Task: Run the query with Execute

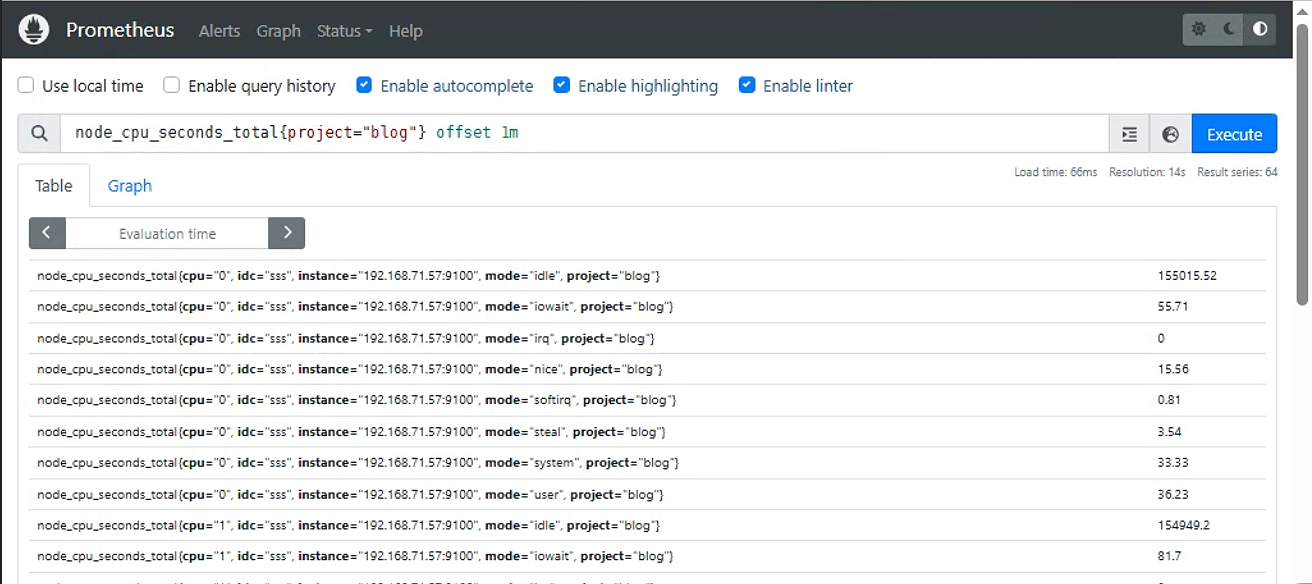Action: click(1234, 134)
